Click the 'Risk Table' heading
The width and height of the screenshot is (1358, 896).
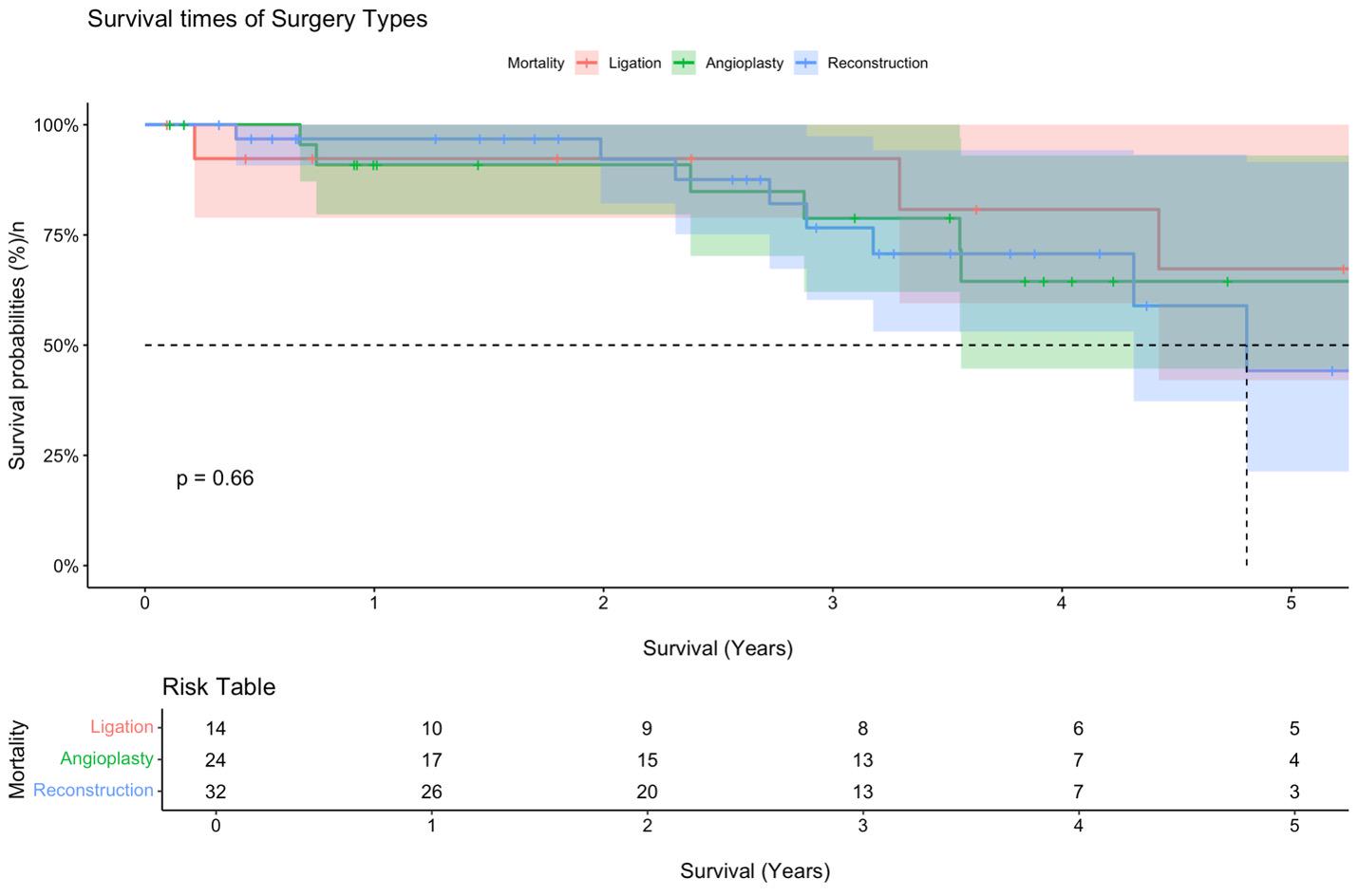218,687
